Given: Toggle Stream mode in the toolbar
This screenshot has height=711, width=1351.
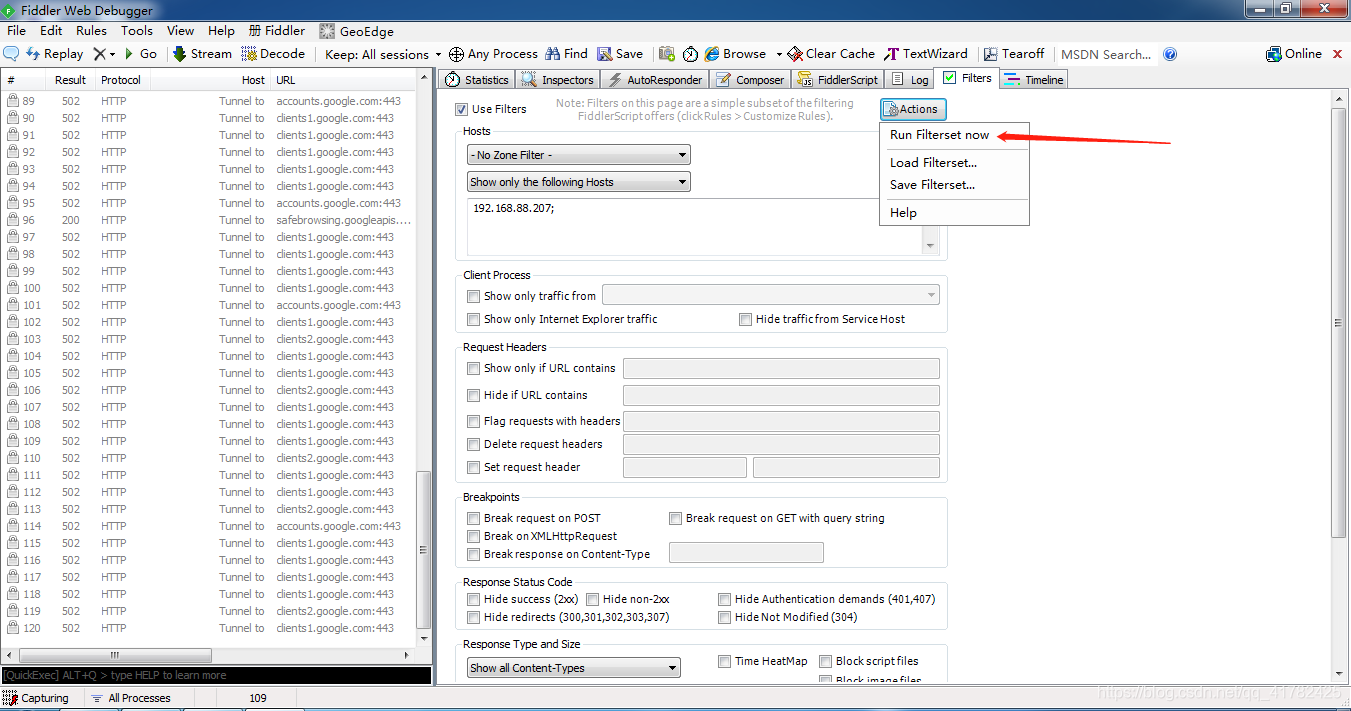Looking at the screenshot, I should point(202,54).
